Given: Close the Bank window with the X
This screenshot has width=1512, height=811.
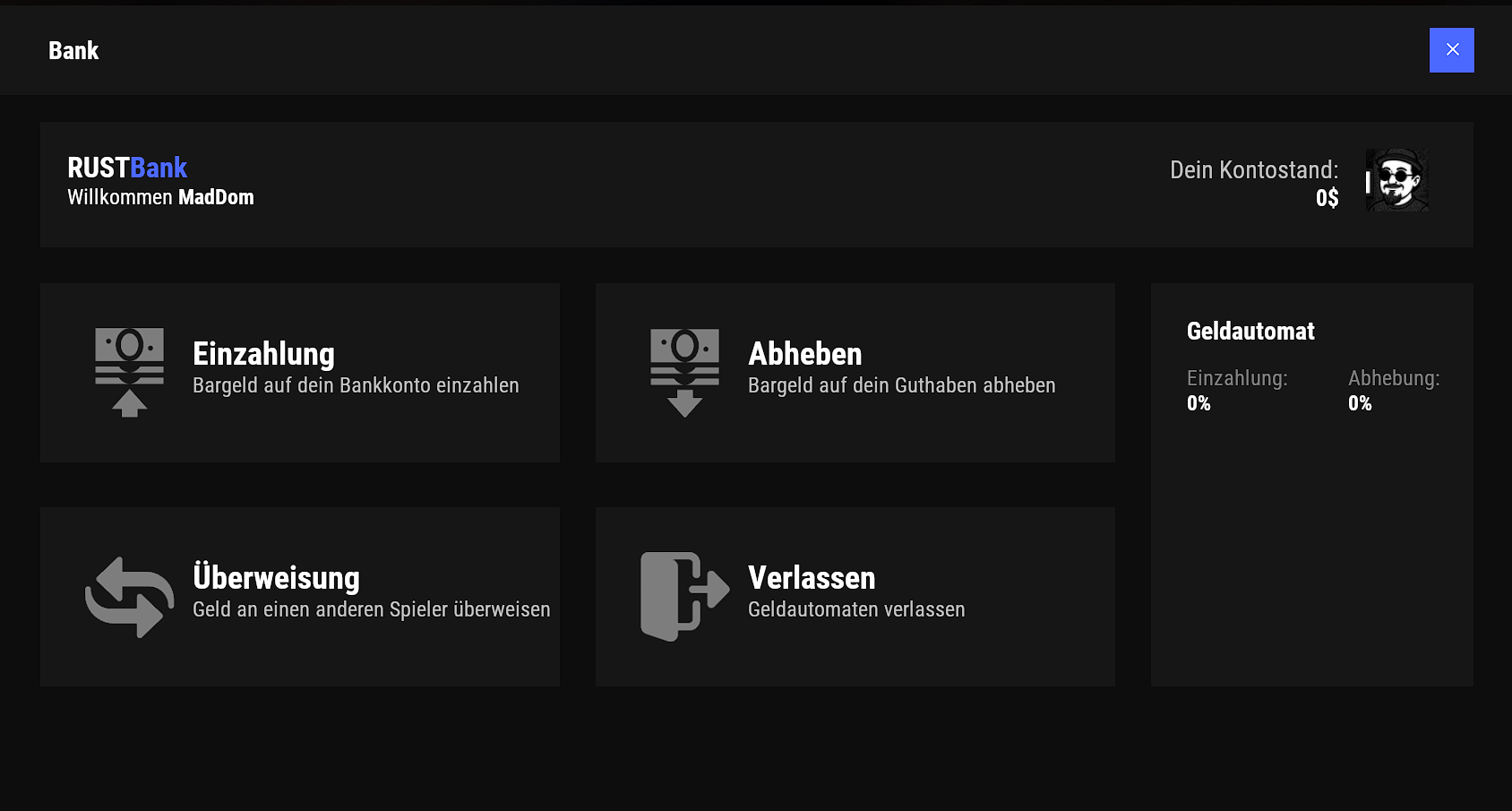Looking at the screenshot, I should (1451, 50).
